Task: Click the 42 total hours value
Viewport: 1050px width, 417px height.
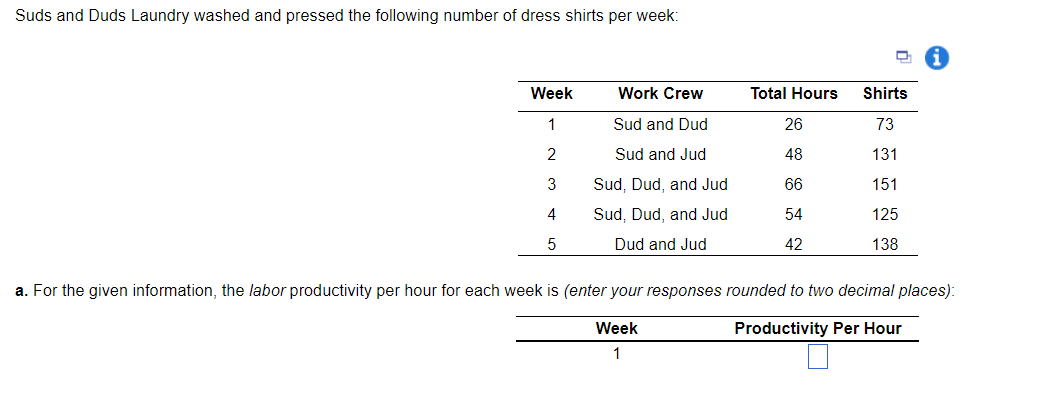Action: [794, 245]
